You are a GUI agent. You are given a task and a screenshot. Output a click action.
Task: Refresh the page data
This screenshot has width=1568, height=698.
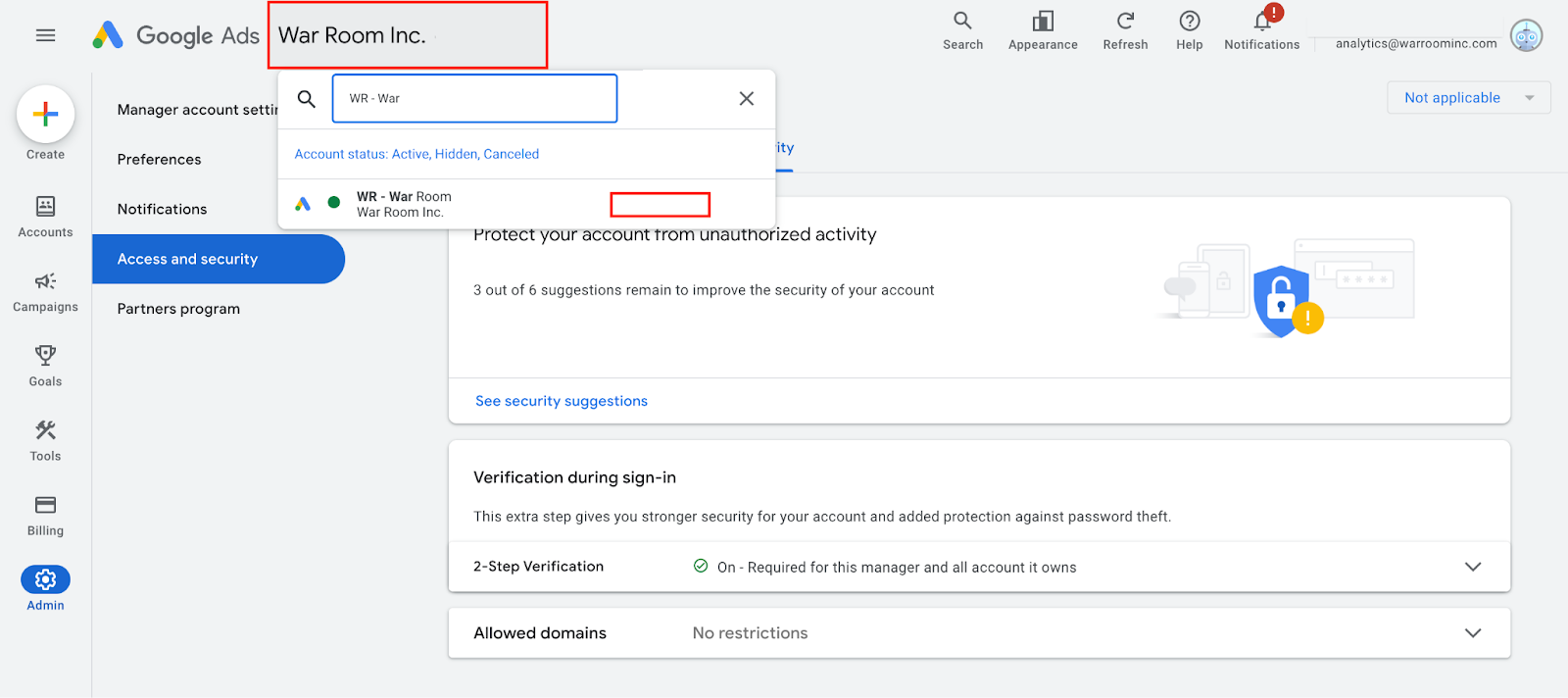click(1125, 30)
